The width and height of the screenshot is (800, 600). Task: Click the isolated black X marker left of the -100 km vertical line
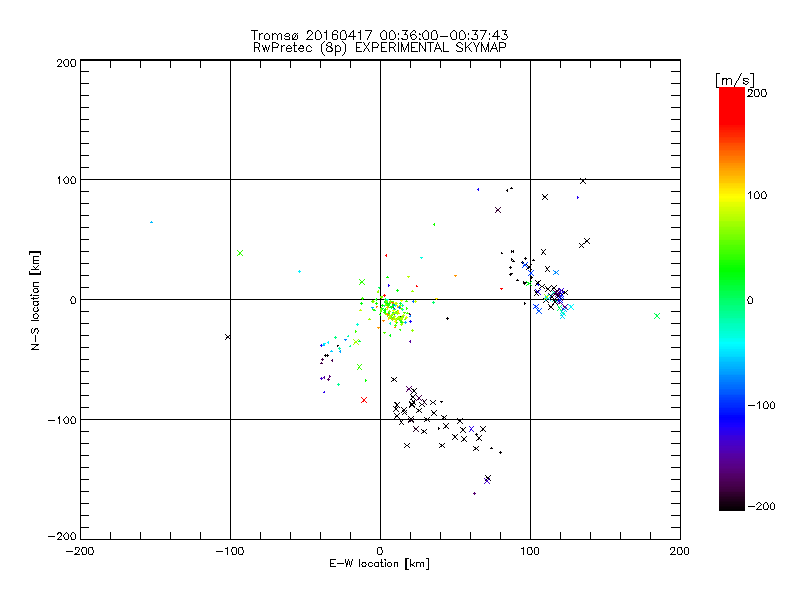tap(228, 337)
